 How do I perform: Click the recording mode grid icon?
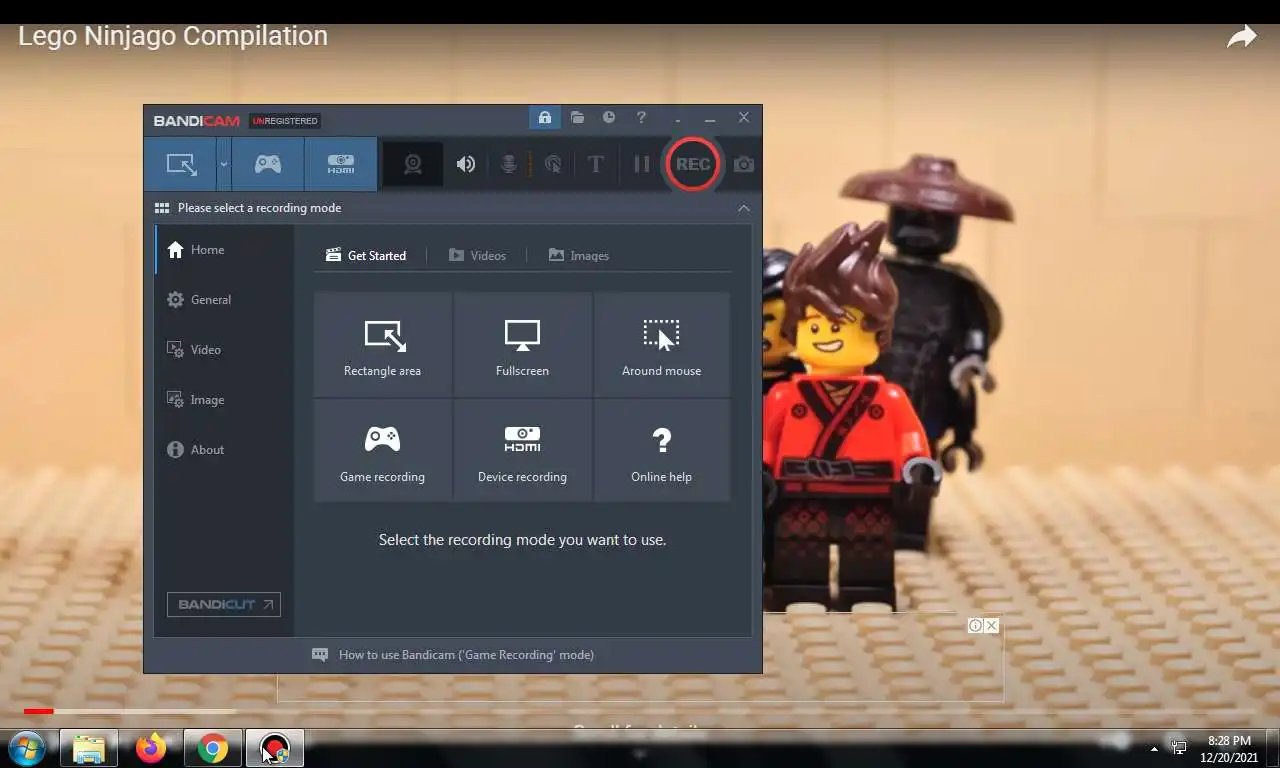coord(162,208)
